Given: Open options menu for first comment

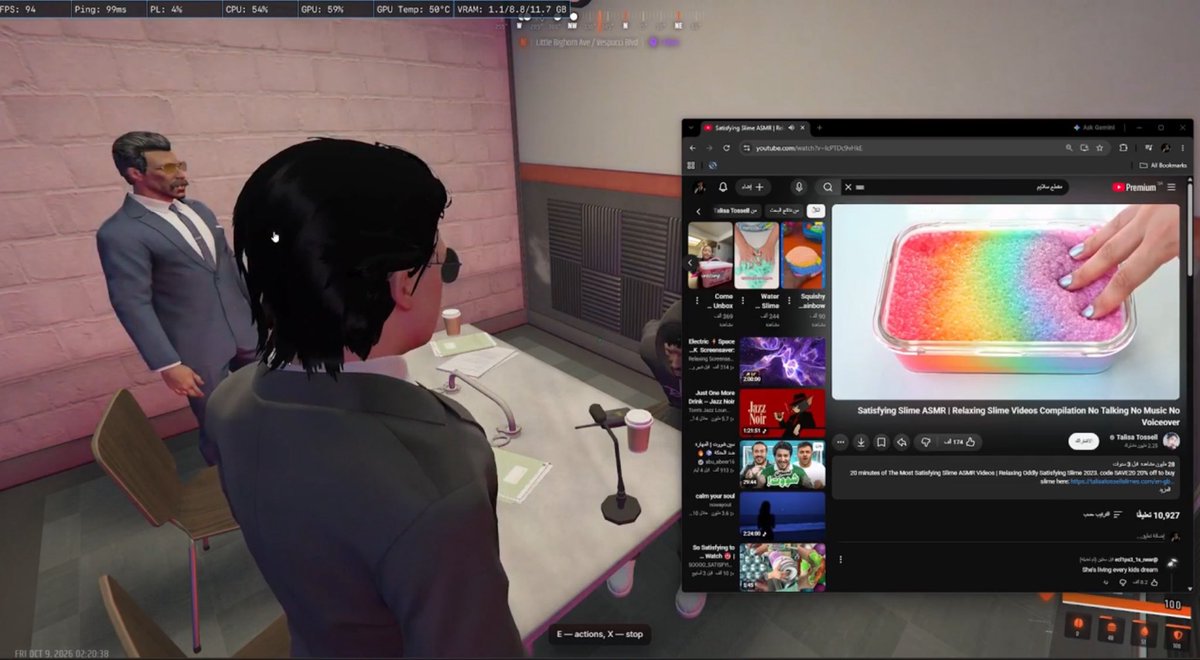Looking at the screenshot, I should click(840, 560).
